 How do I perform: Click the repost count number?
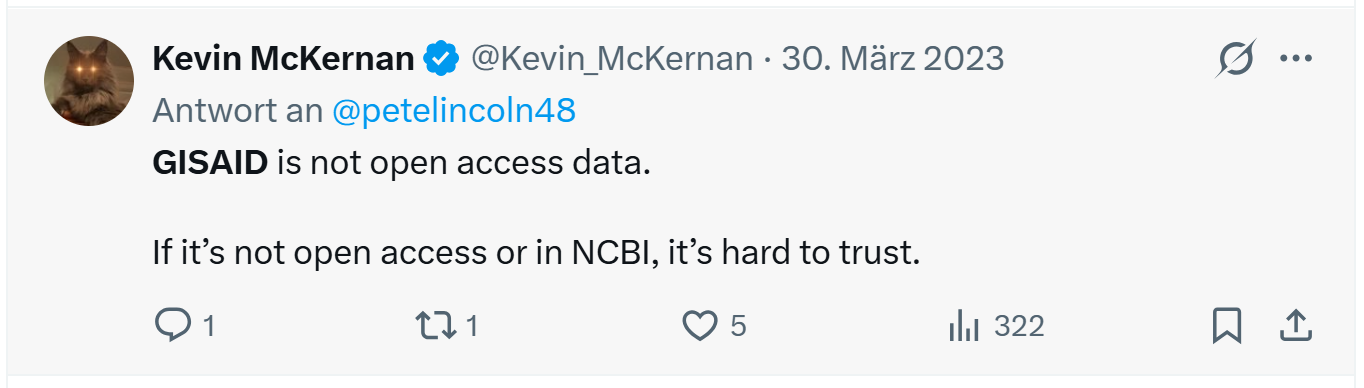(x=472, y=326)
